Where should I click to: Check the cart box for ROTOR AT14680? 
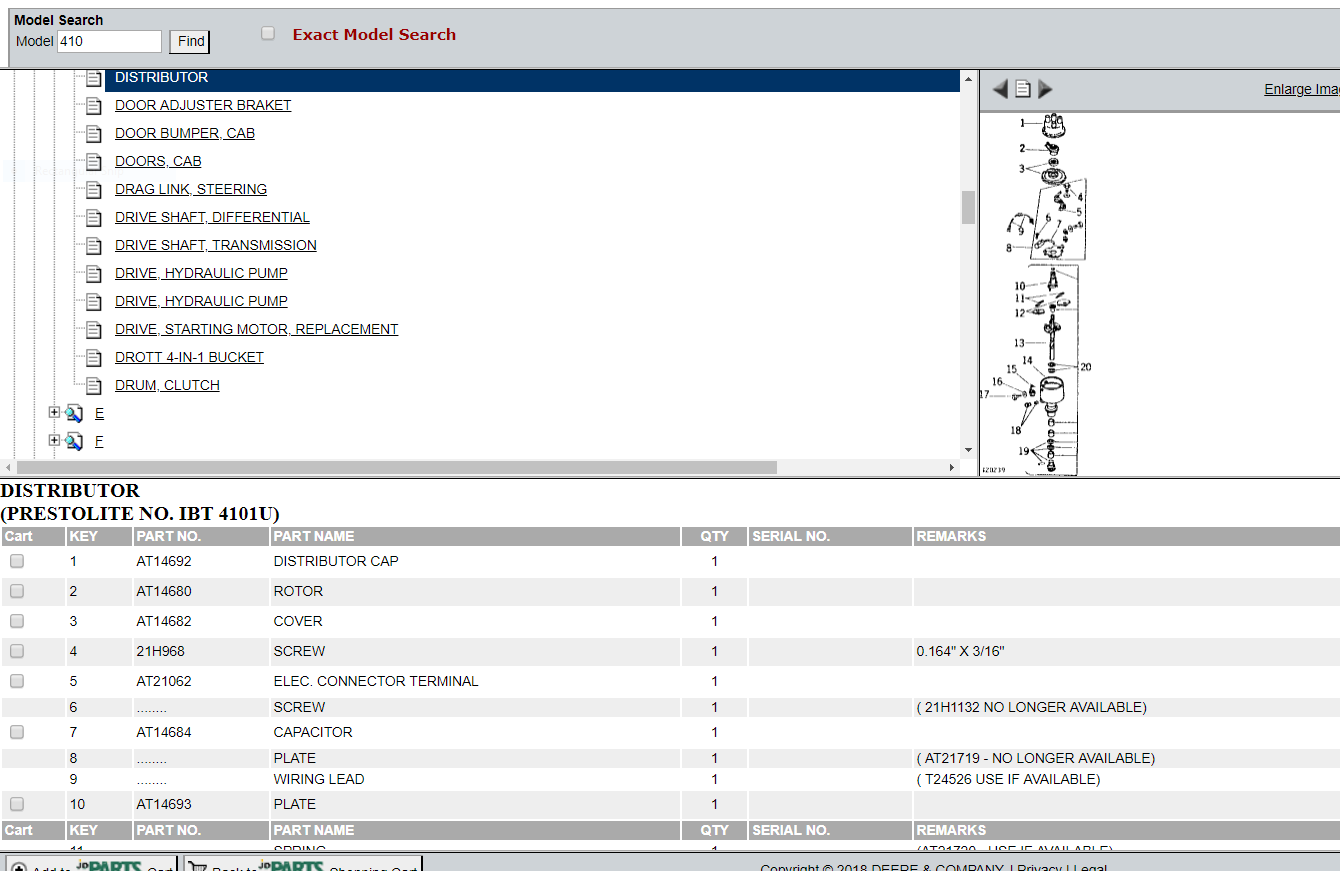click(x=17, y=591)
